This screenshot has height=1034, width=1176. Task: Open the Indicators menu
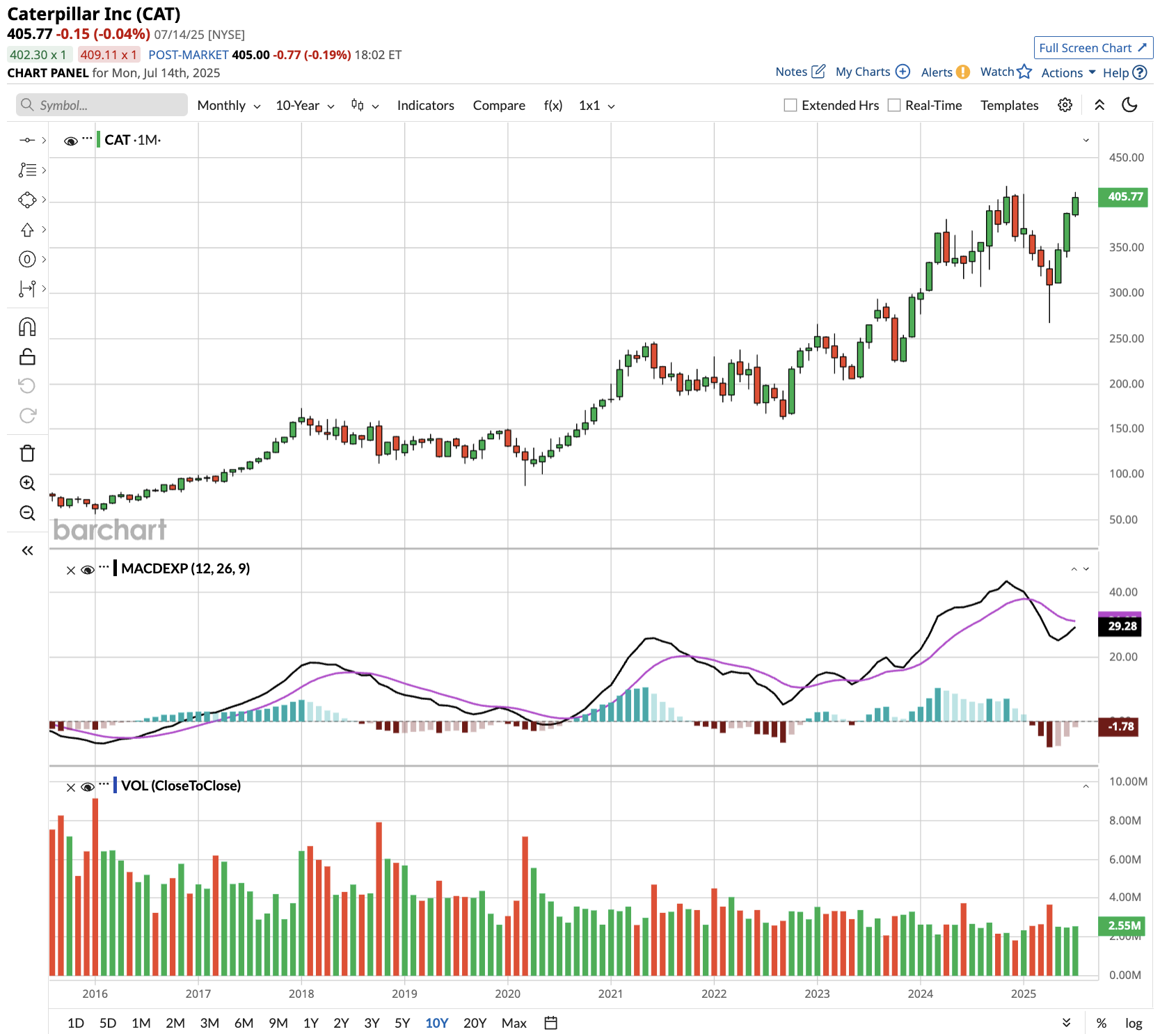tap(425, 105)
